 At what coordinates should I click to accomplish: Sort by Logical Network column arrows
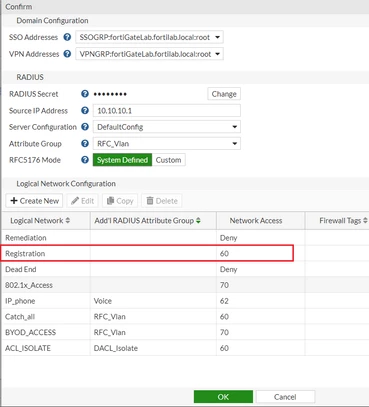(68, 220)
